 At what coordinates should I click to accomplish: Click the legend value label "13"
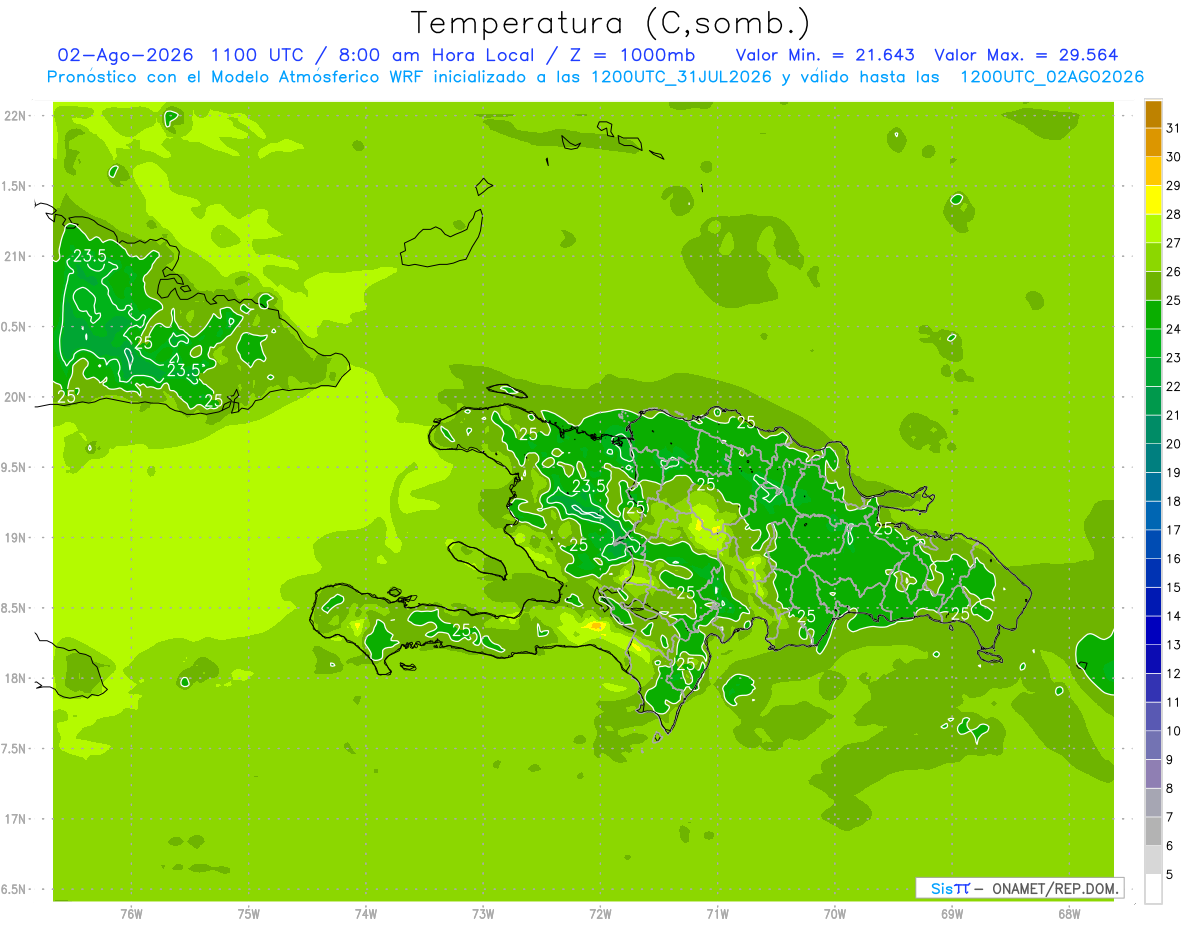click(1174, 644)
